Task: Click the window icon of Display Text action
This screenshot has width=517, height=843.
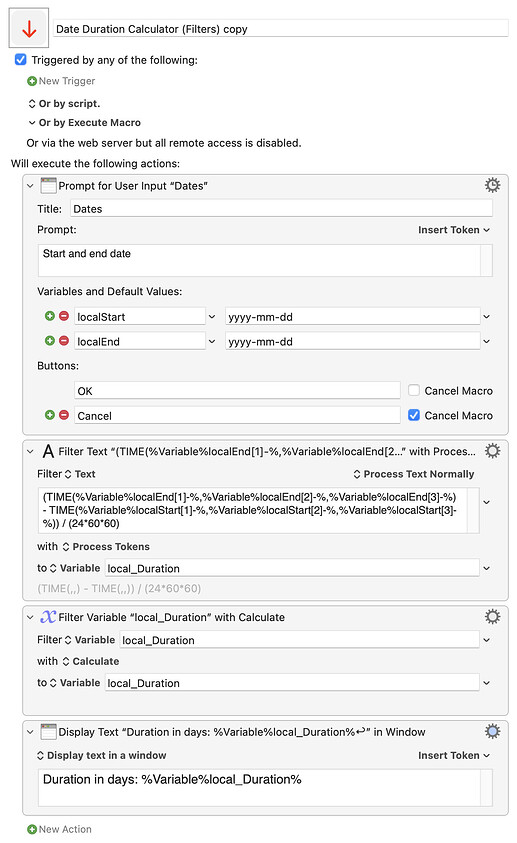Action: click(x=48, y=732)
